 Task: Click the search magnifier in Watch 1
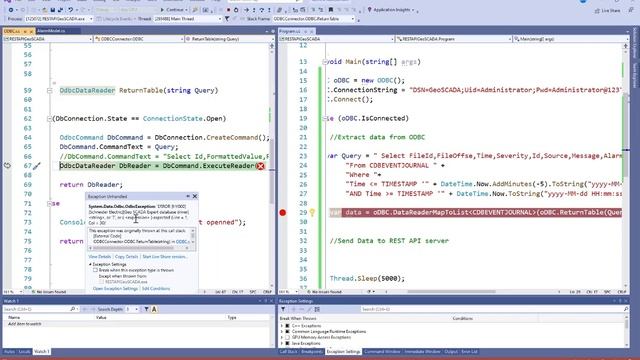72,309
